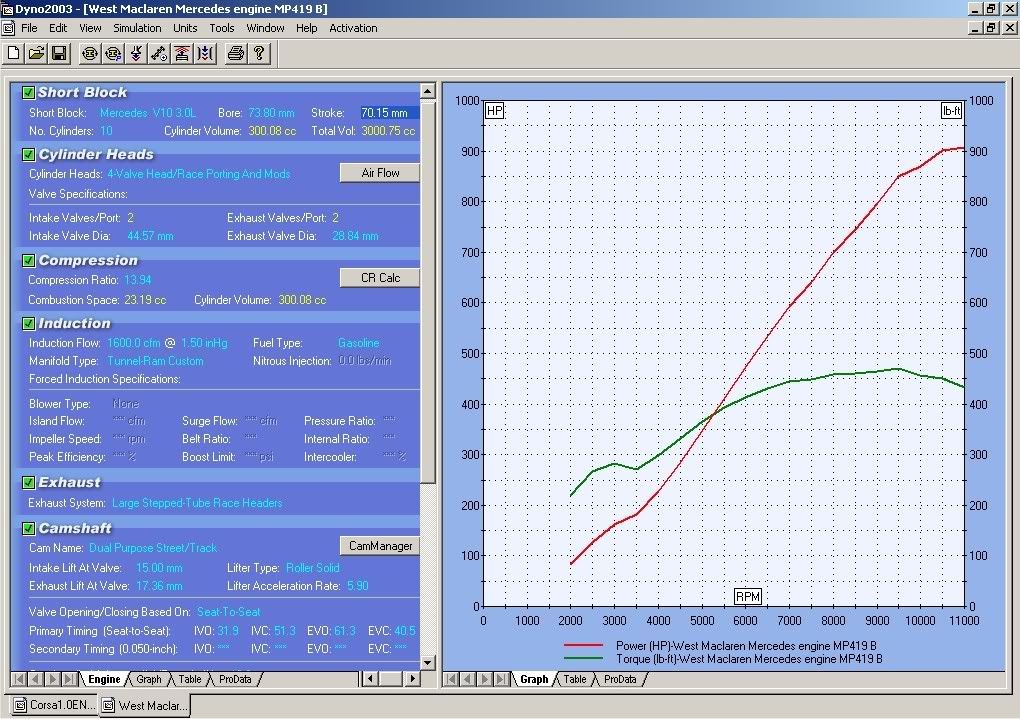Jump to last tab in graph panel
This screenshot has height=719, width=1020.
coord(501,679)
